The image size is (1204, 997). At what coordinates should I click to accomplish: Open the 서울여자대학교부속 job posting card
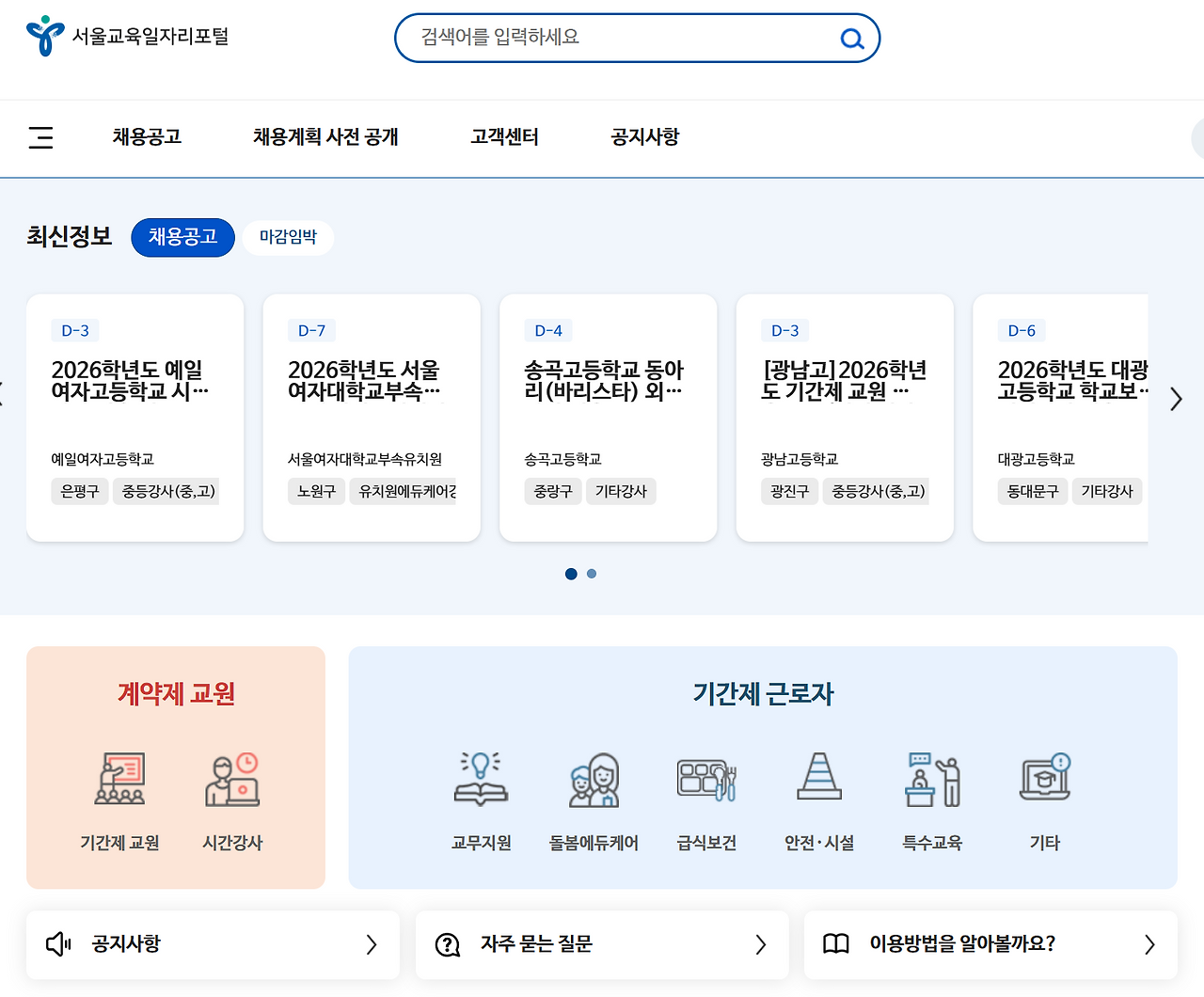pyautogui.click(x=372, y=418)
